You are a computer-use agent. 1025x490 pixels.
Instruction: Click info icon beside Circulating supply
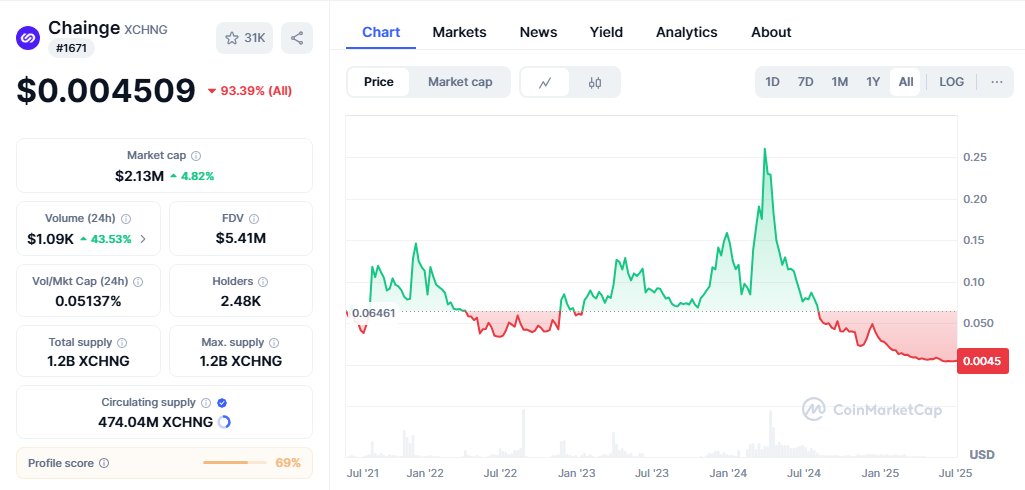click(x=206, y=402)
